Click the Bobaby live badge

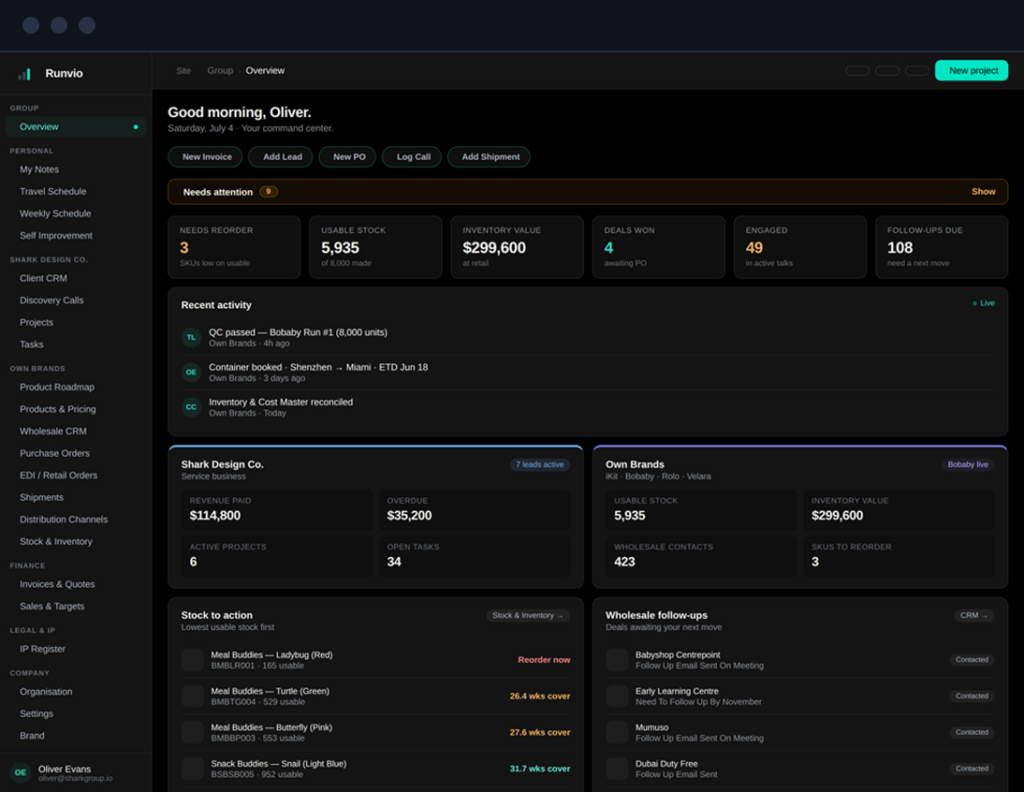tap(968, 465)
